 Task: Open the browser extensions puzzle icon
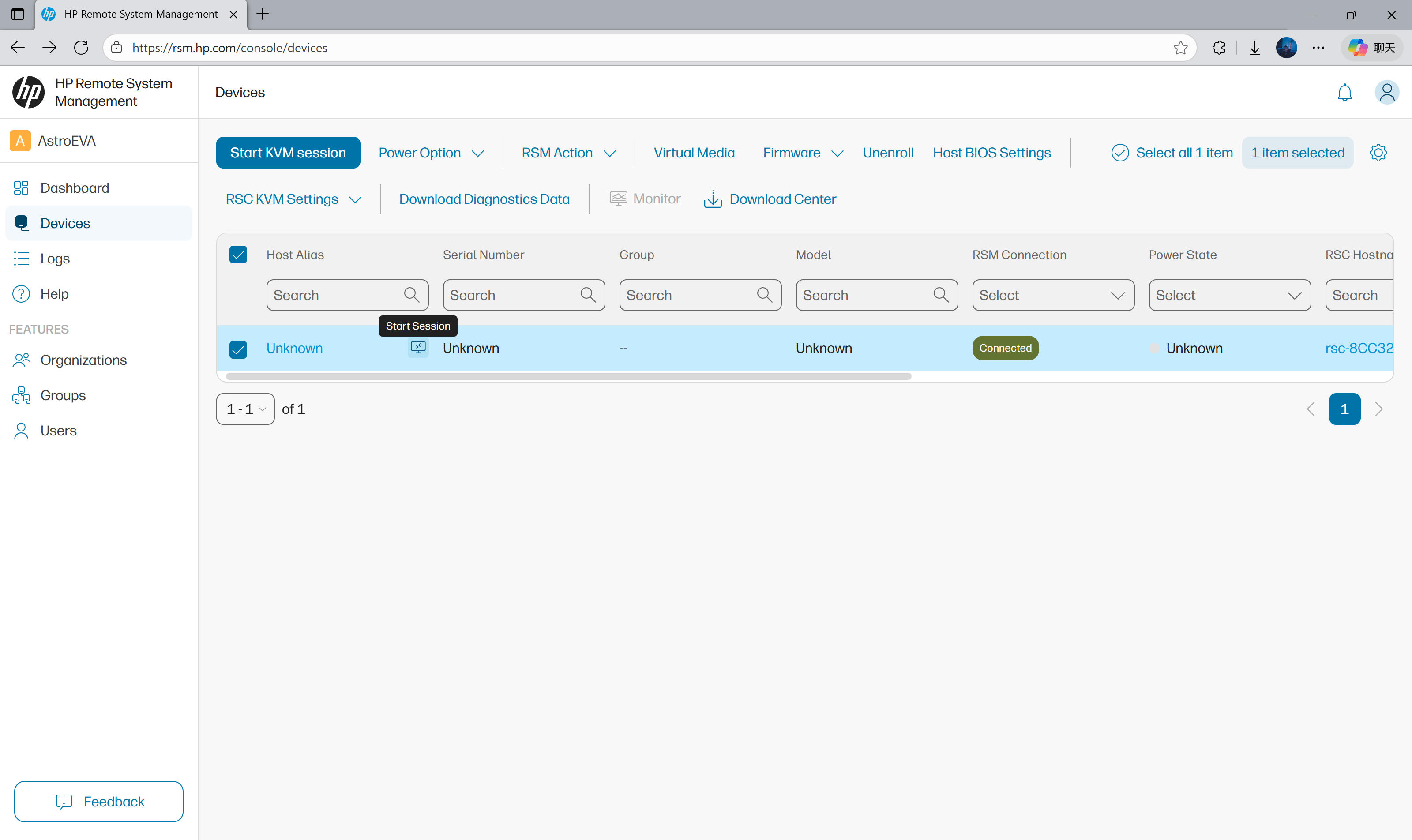click(1219, 48)
